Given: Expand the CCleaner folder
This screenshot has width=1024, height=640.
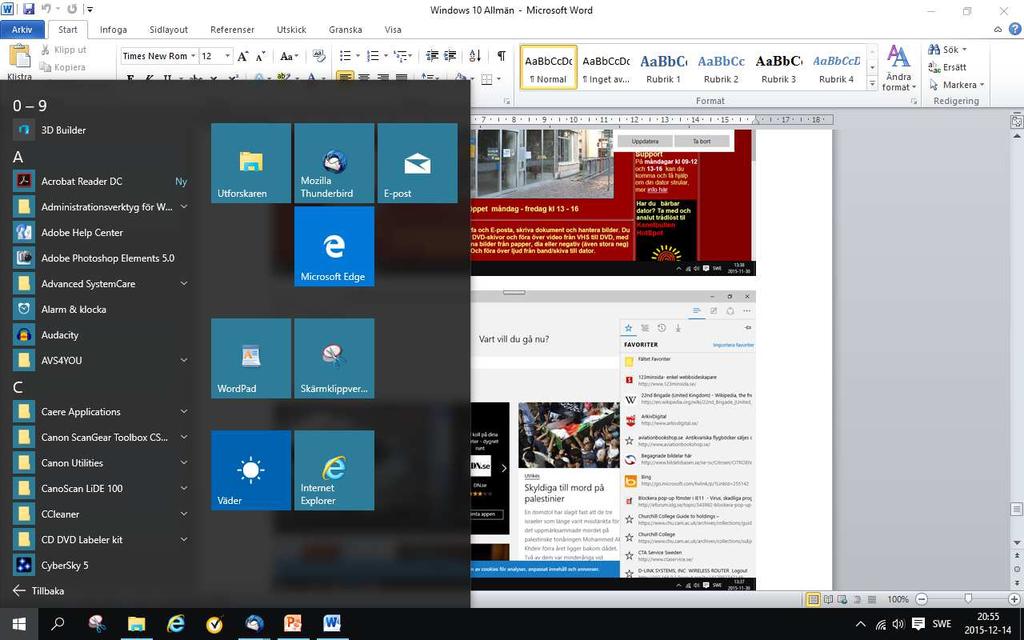Looking at the screenshot, I should point(184,514).
